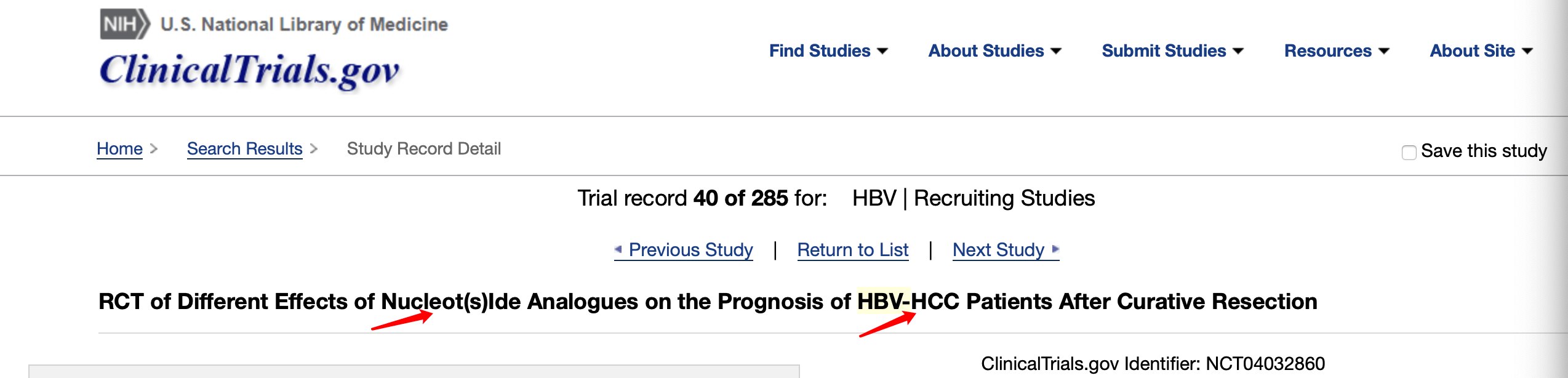The height and width of the screenshot is (378, 1568).
Task: Expand the About Studies menu
Action: click(x=995, y=50)
